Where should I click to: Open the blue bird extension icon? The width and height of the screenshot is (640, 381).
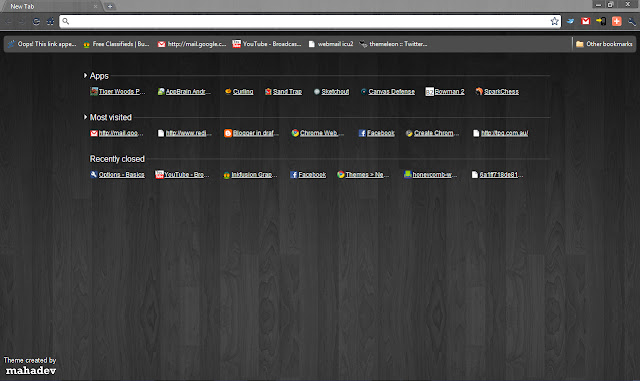click(570, 21)
